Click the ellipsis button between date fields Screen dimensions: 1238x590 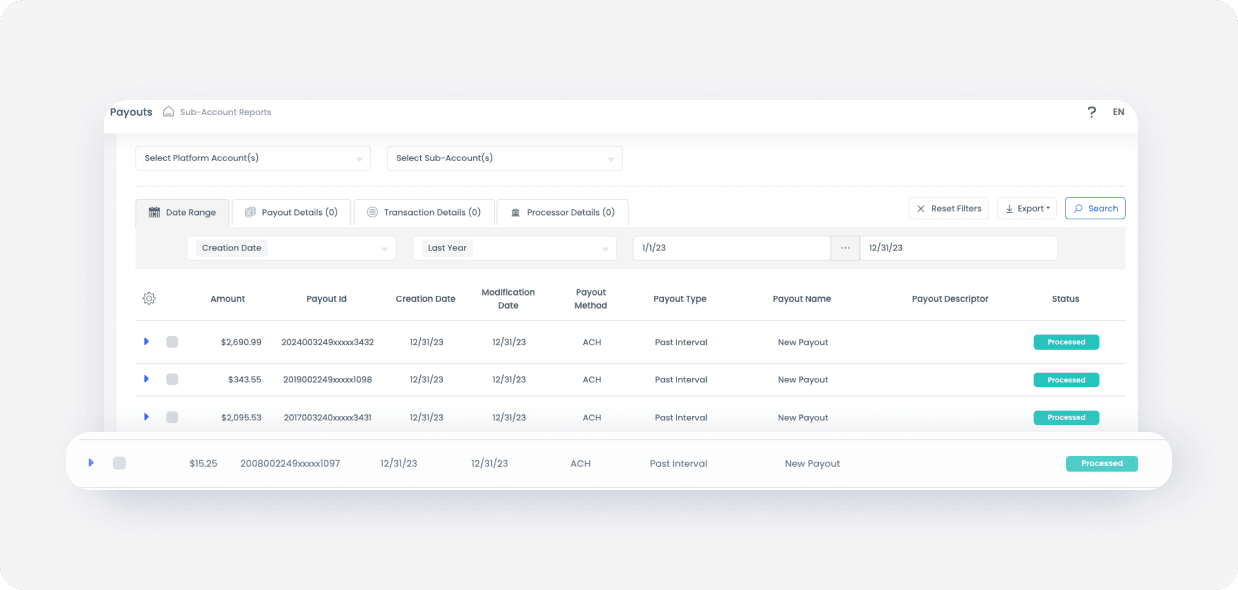[845, 248]
